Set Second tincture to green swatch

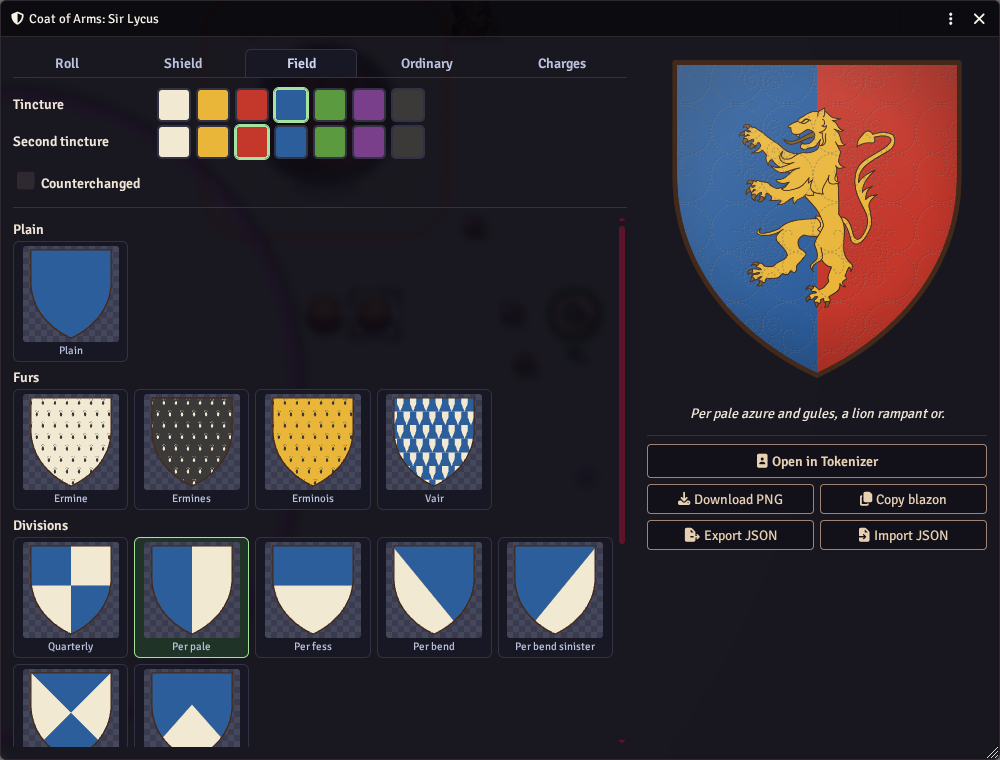pos(330,142)
